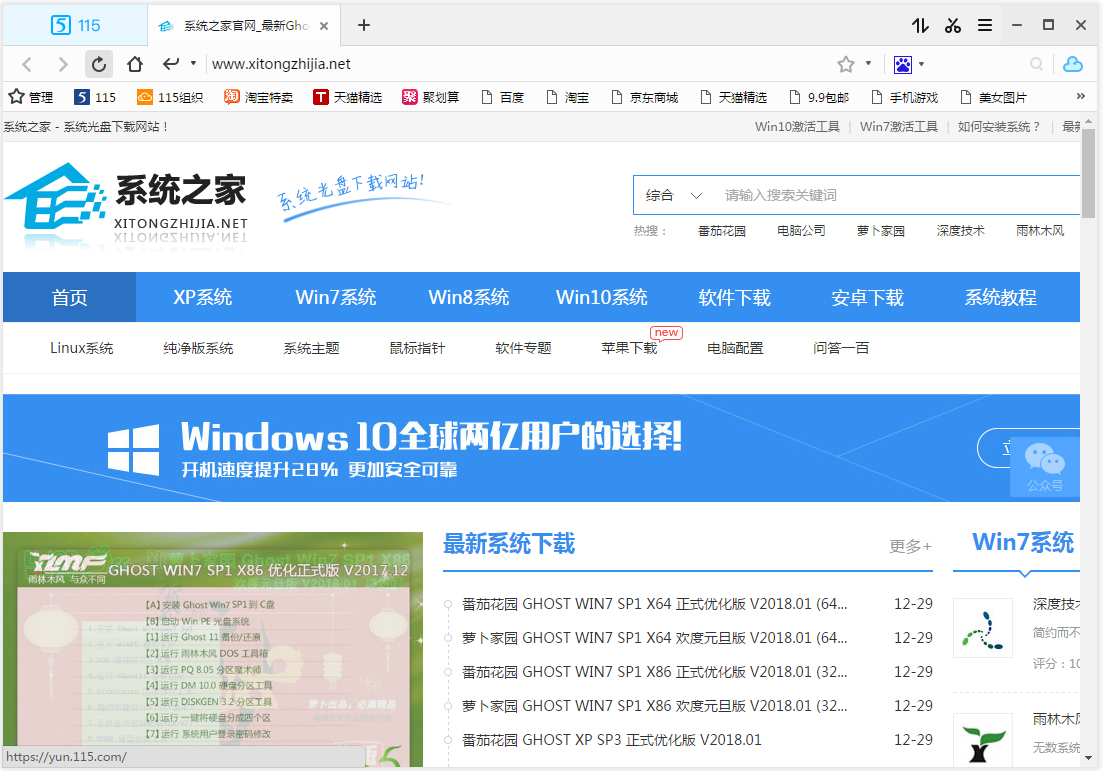The width and height of the screenshot is (1103, 771).
Task: Open the 115 bookmark
Action: [x=95, y=97]
